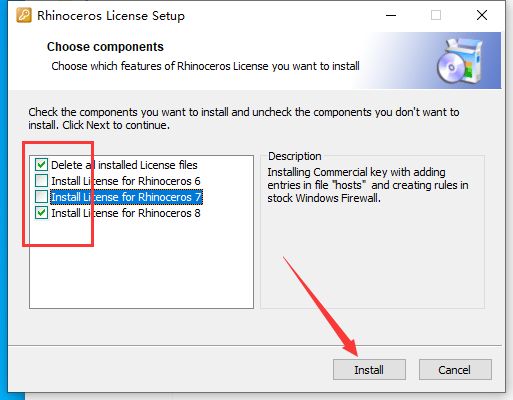Enable the Rhinoceros 6 license checkbox
Viewport: 513px width, 400px height.
(x=41, y=181)
